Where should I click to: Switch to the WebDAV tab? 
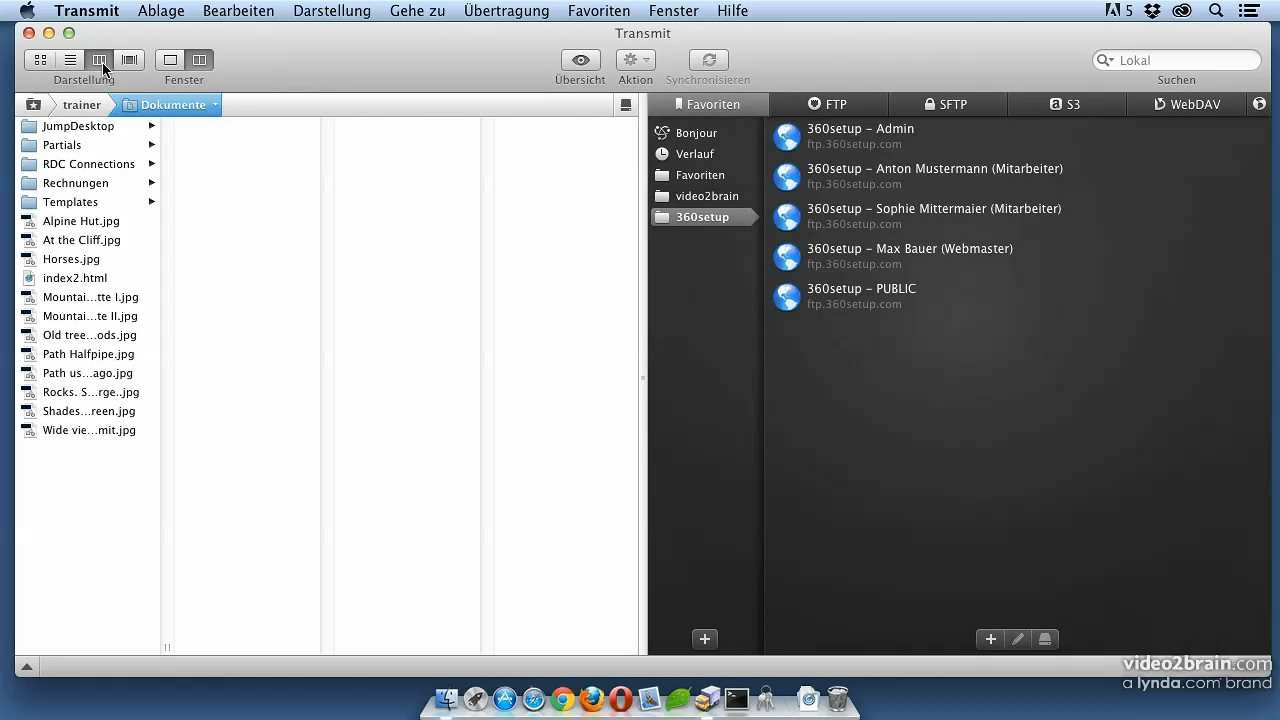click(1187, 104)
